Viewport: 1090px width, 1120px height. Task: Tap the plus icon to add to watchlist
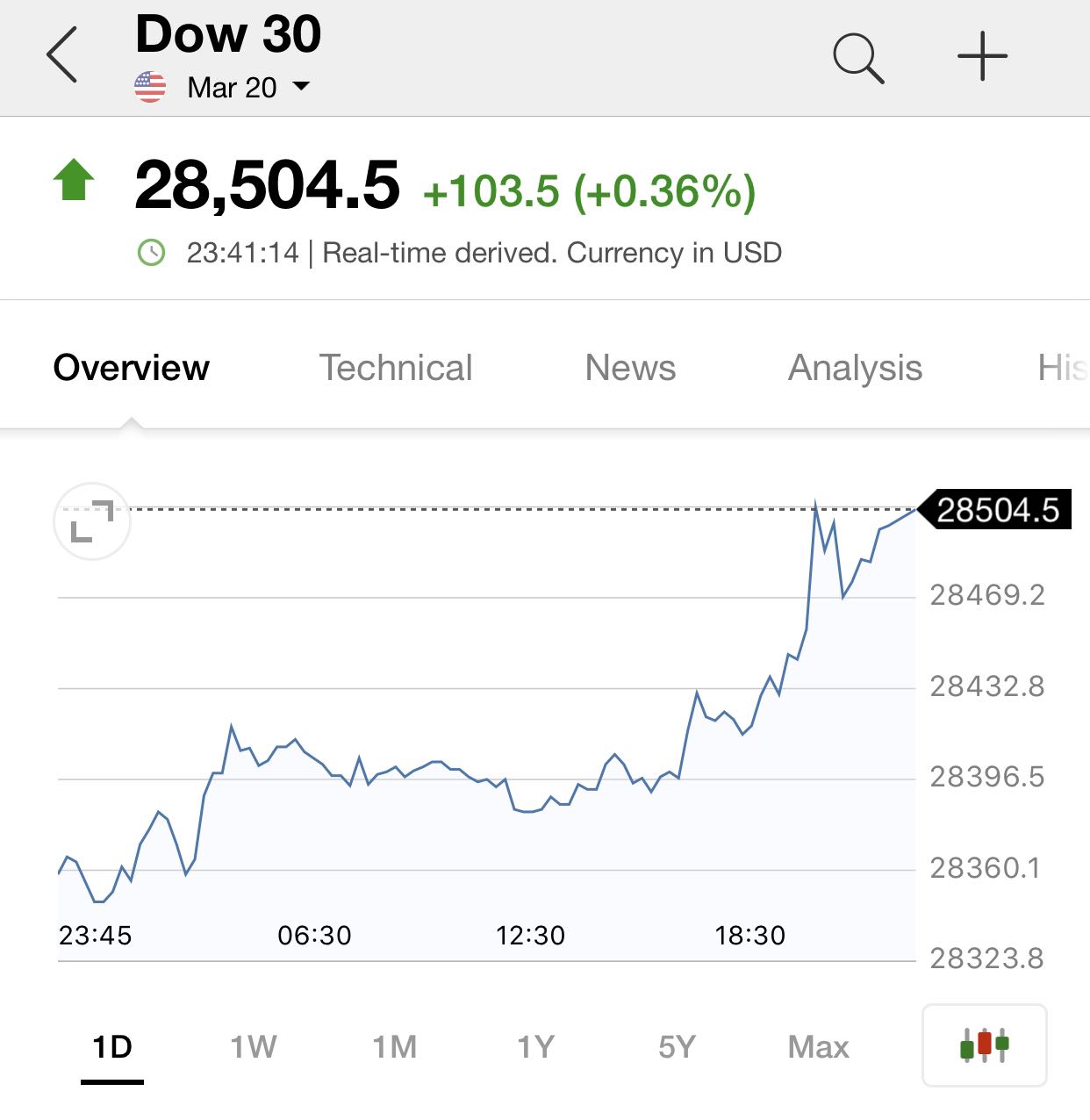pyautogui.click(x=982, y=56)
